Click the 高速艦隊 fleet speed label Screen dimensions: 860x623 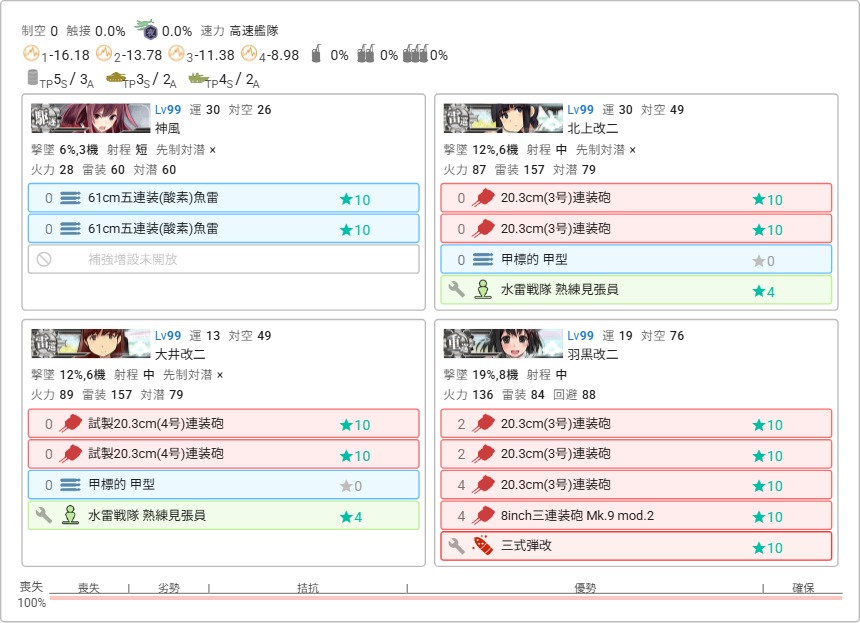pyautogui.click(x=254, y=31)
